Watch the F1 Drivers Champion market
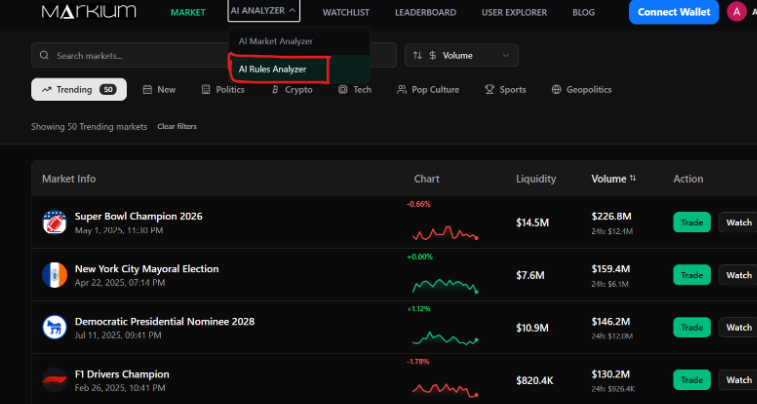 point(739,380)
